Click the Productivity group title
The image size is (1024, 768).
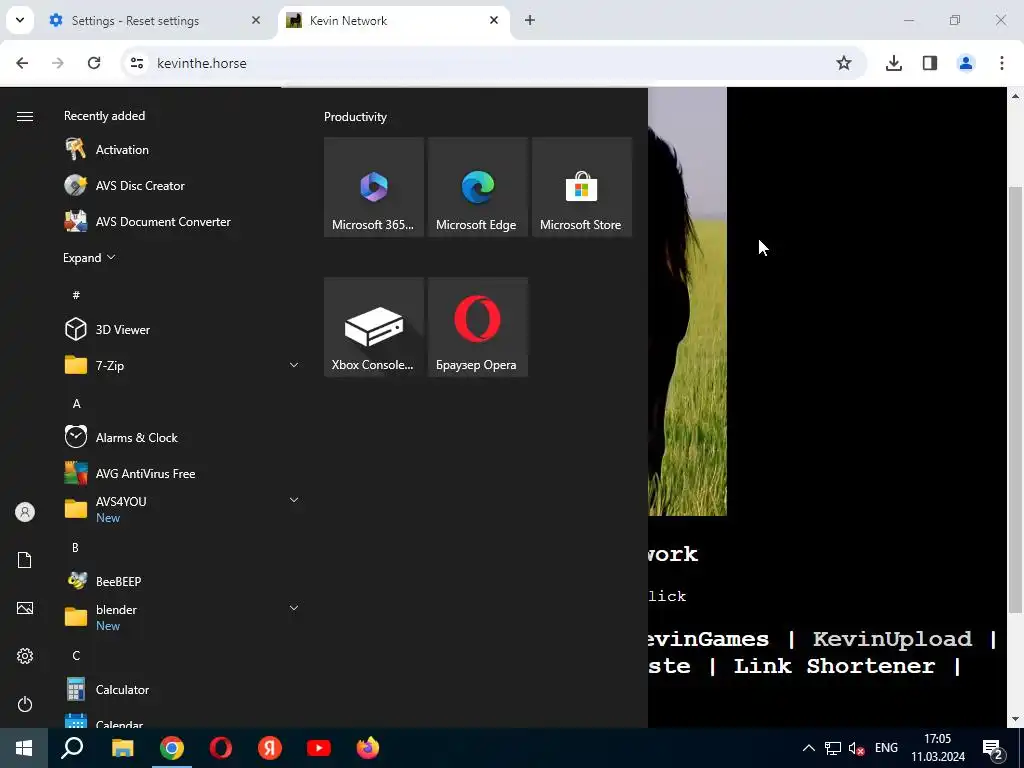click(x=355, y=117)
